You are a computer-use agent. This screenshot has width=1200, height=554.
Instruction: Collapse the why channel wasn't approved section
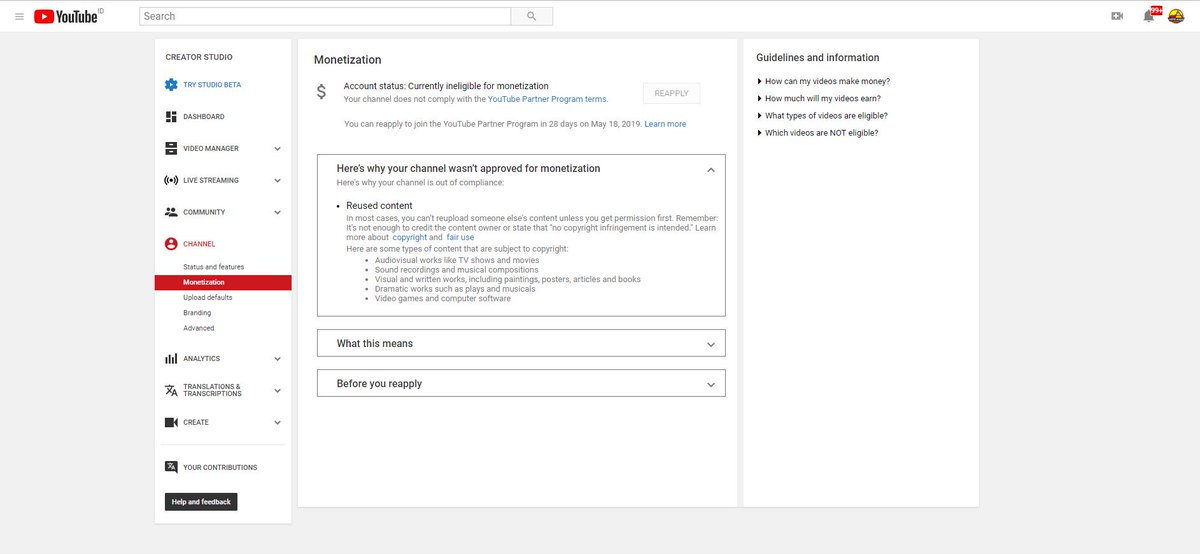point(711,170)
